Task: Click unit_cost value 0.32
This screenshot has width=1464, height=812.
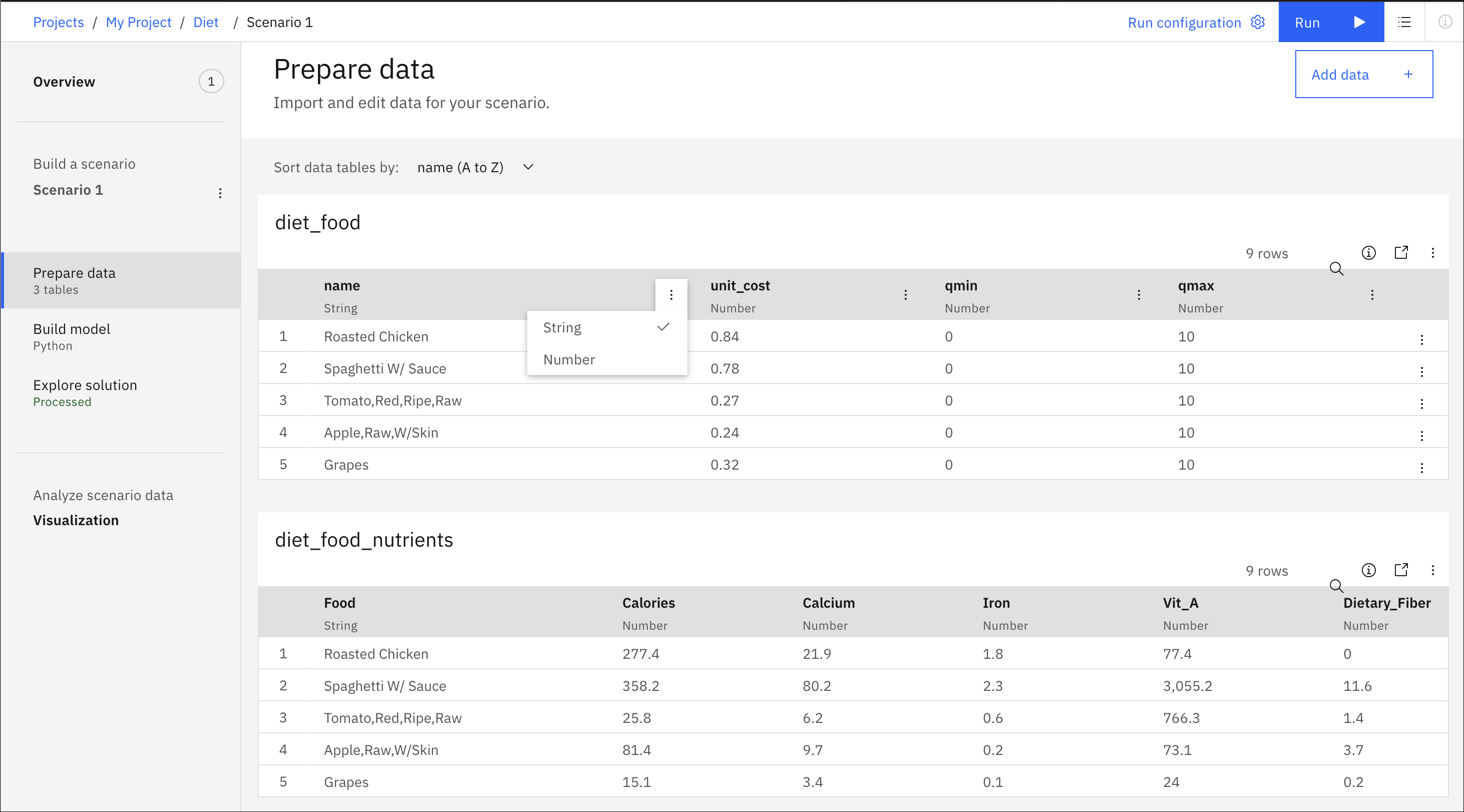Action: 724,464
